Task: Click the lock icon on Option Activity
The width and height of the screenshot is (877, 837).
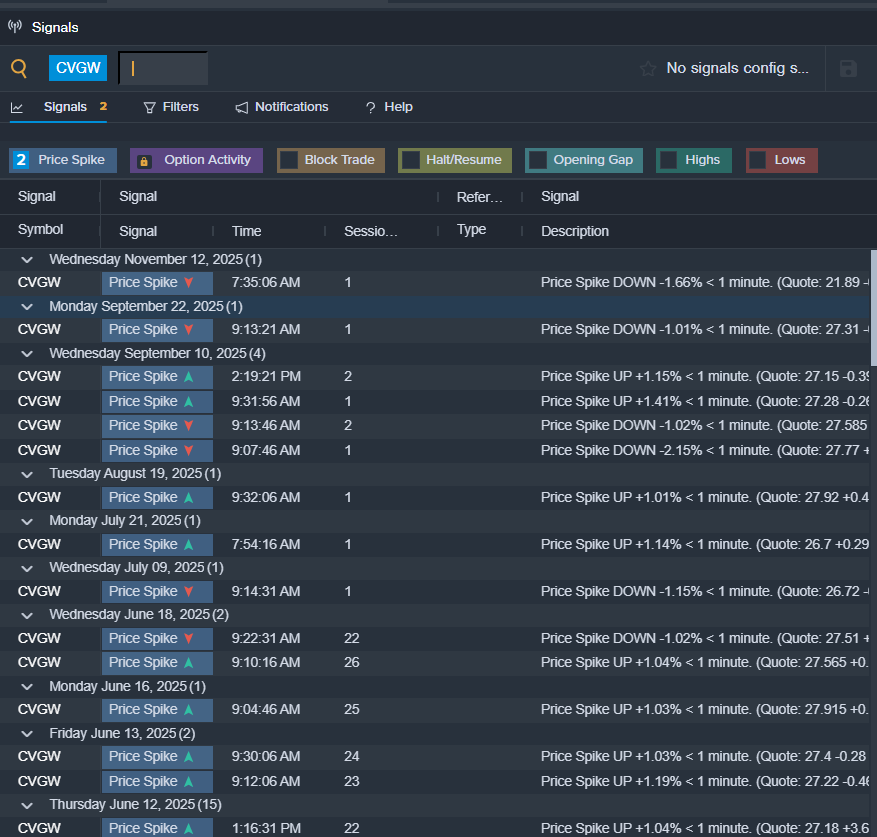Action: point(144,160)
